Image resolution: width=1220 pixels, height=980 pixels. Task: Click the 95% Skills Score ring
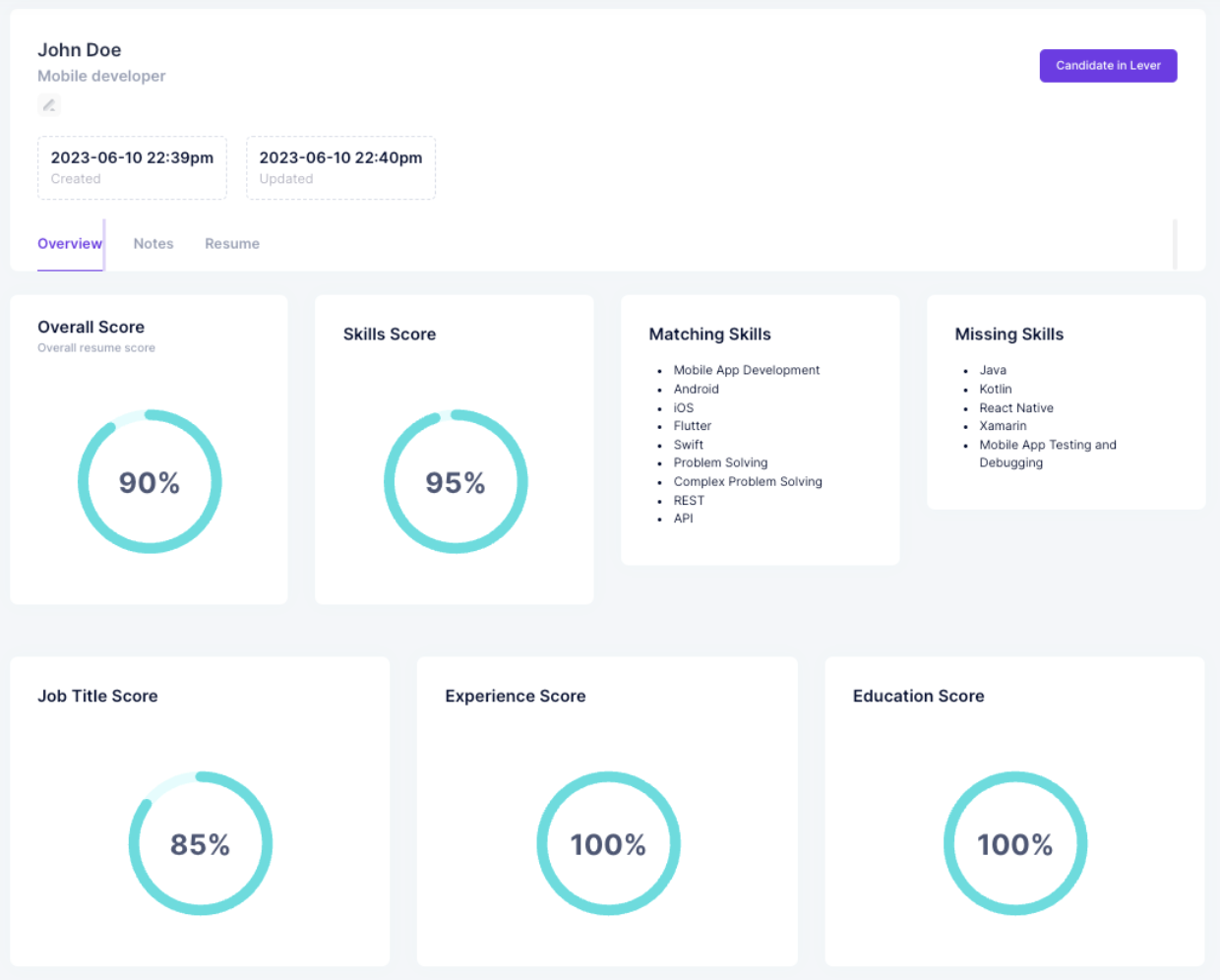click(456, 482)
